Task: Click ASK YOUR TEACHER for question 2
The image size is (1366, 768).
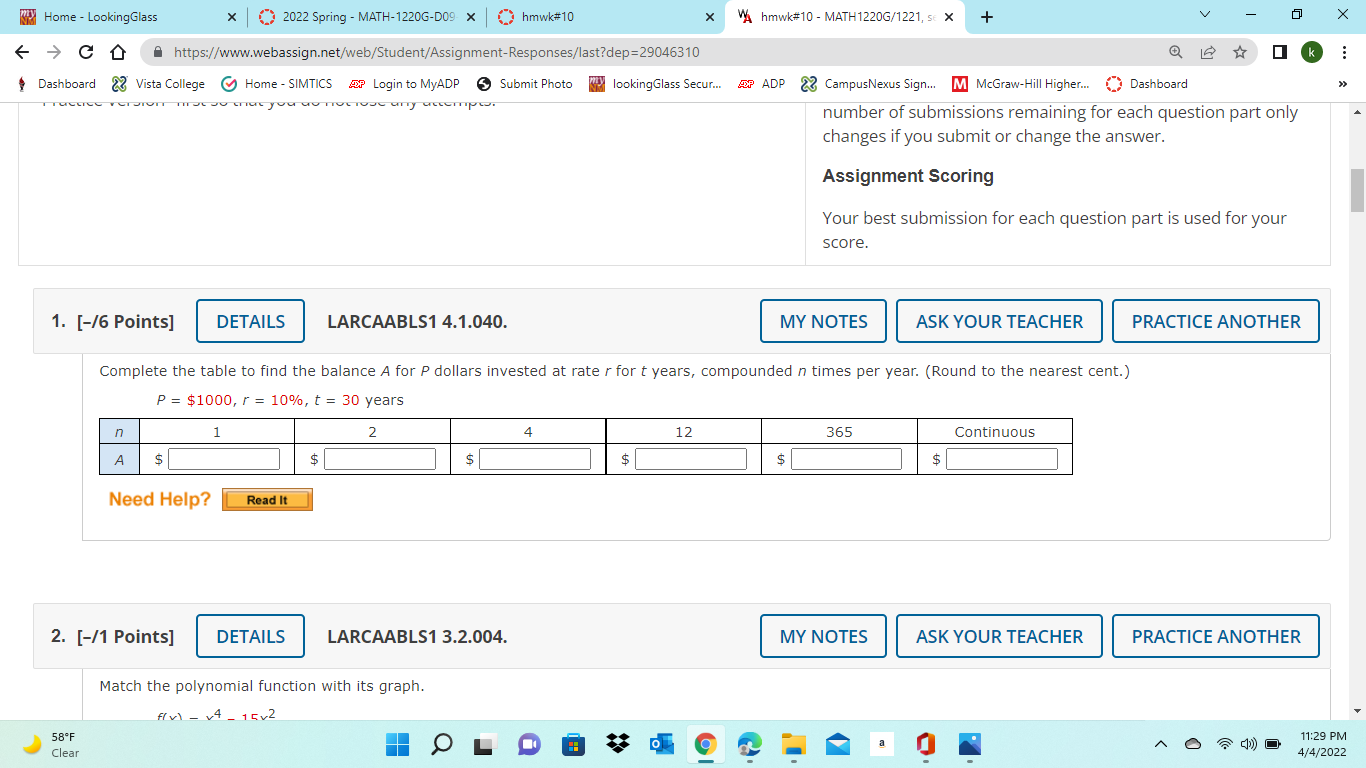Action: (x=999, y=636)
